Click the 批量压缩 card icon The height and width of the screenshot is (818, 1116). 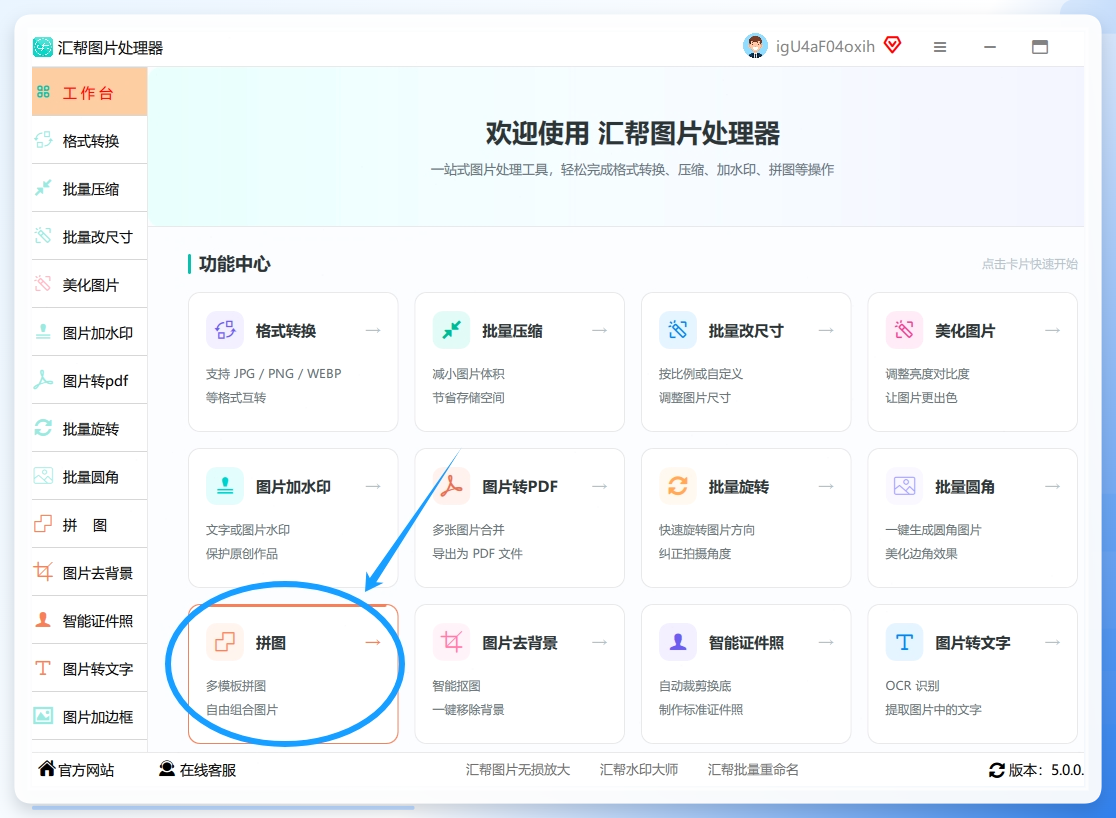(451, 330)
